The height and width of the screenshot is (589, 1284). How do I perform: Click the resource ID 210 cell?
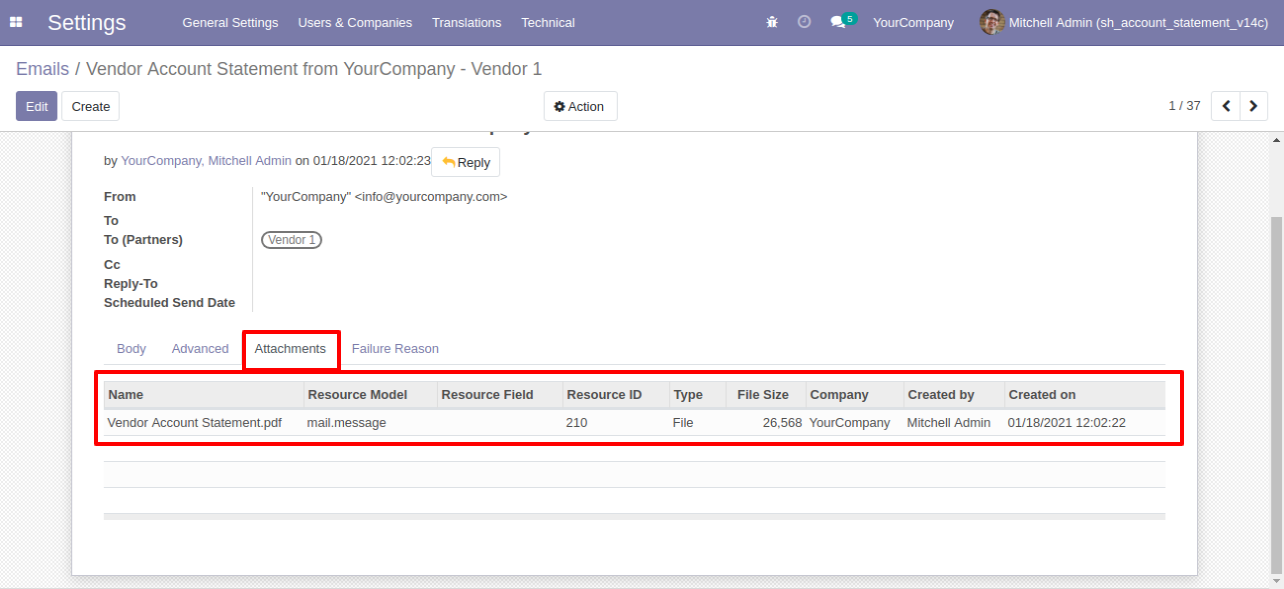tap(616, 423)
